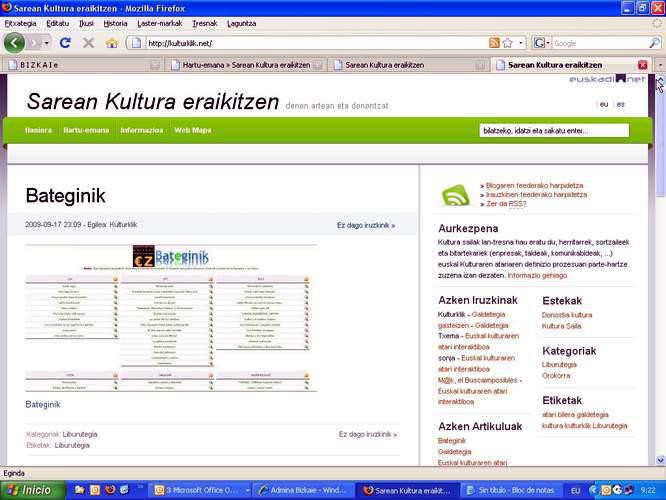This screenshot has height=500, width=666.
Task: Open the Historia menu
Action: click(115, 24)
